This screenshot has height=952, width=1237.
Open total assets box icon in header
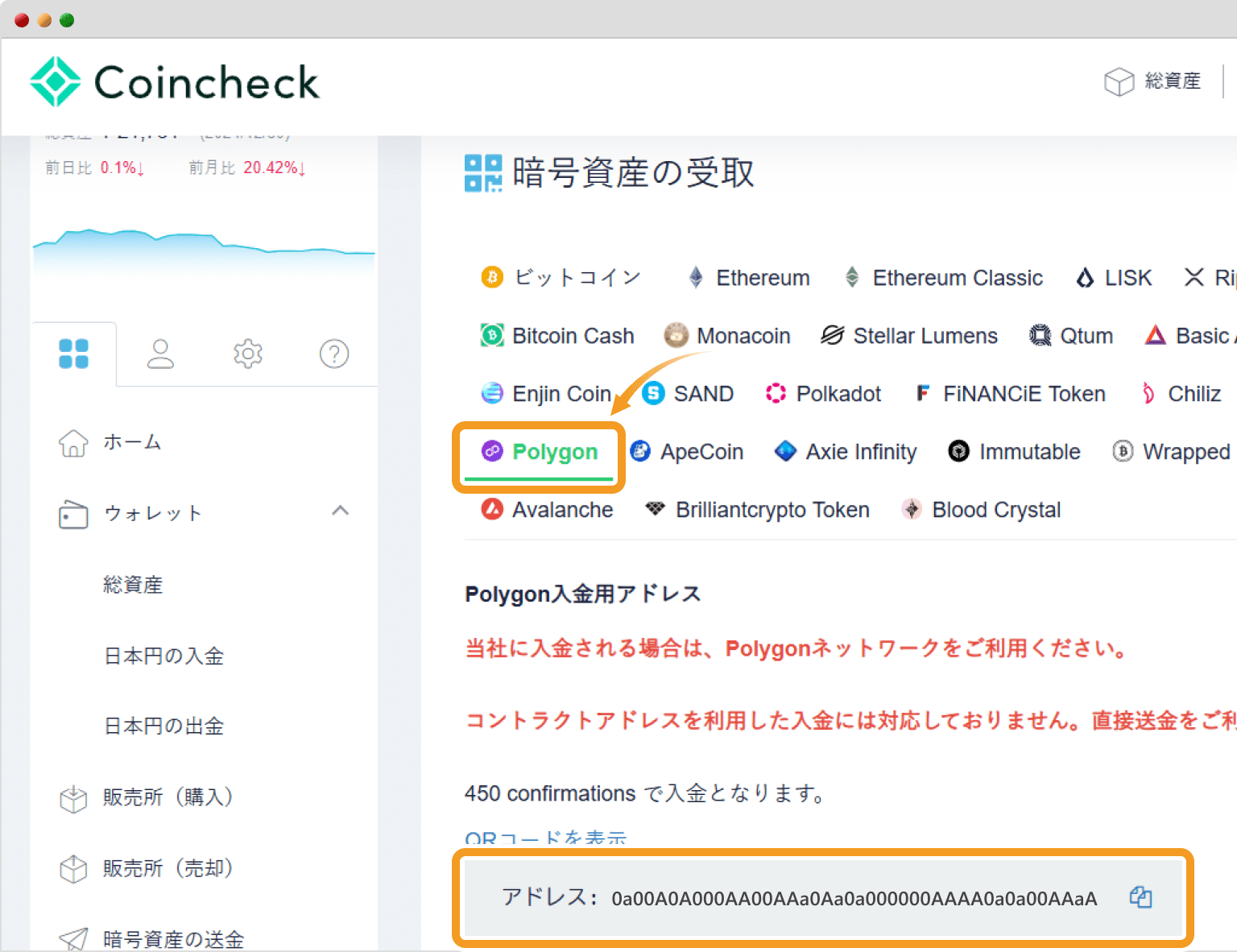coord(1119,81)
